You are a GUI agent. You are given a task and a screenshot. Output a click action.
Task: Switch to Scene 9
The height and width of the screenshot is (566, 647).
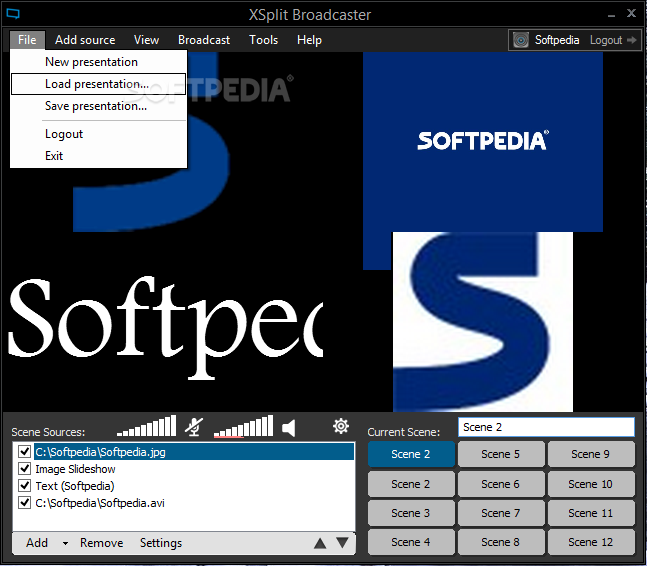click(591, 454)
